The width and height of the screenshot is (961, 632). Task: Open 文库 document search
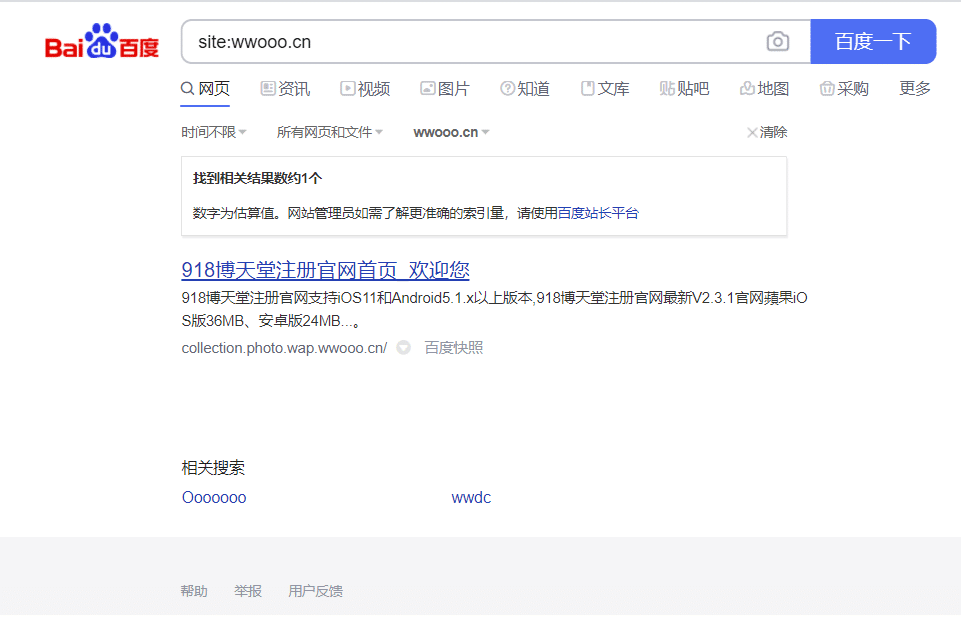(605, 88)
